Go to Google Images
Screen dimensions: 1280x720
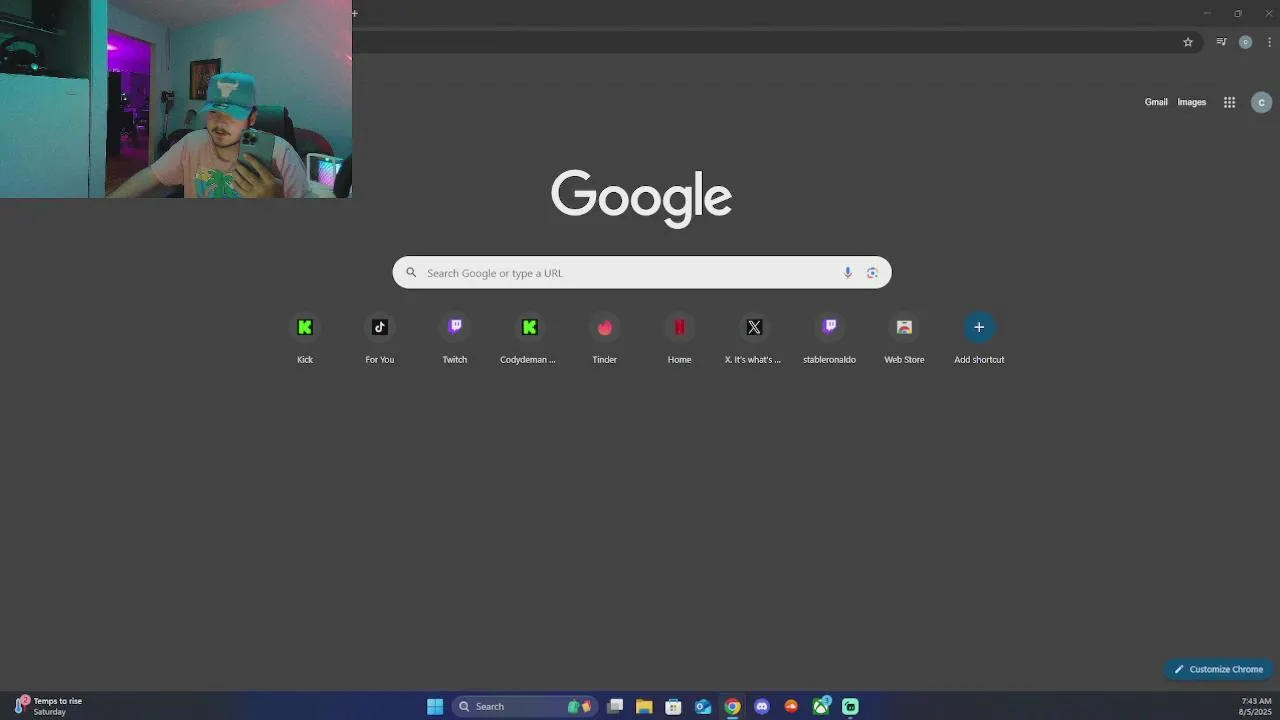coord(1191,102)
